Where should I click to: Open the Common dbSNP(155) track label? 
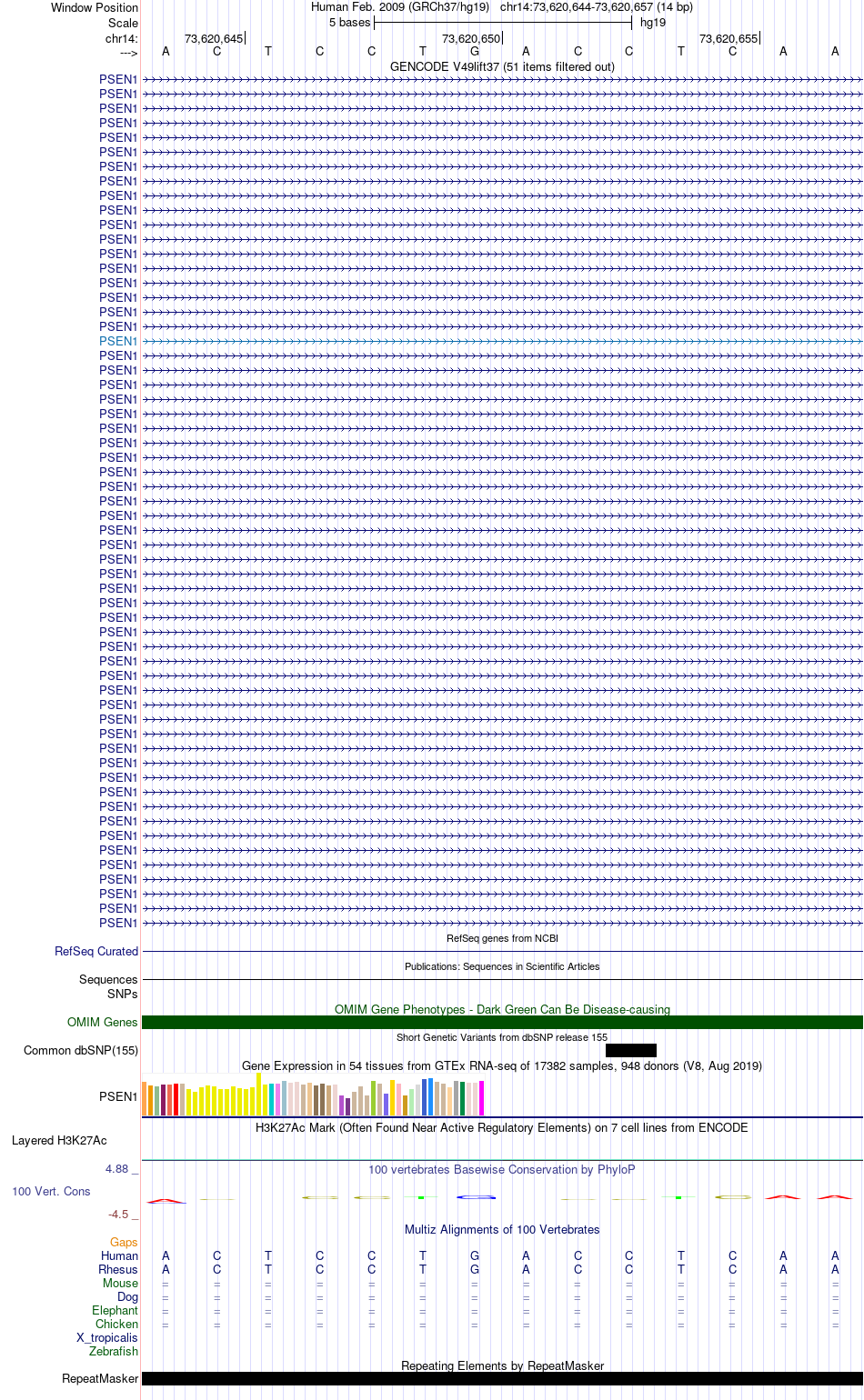click(x=81, y=1051)
